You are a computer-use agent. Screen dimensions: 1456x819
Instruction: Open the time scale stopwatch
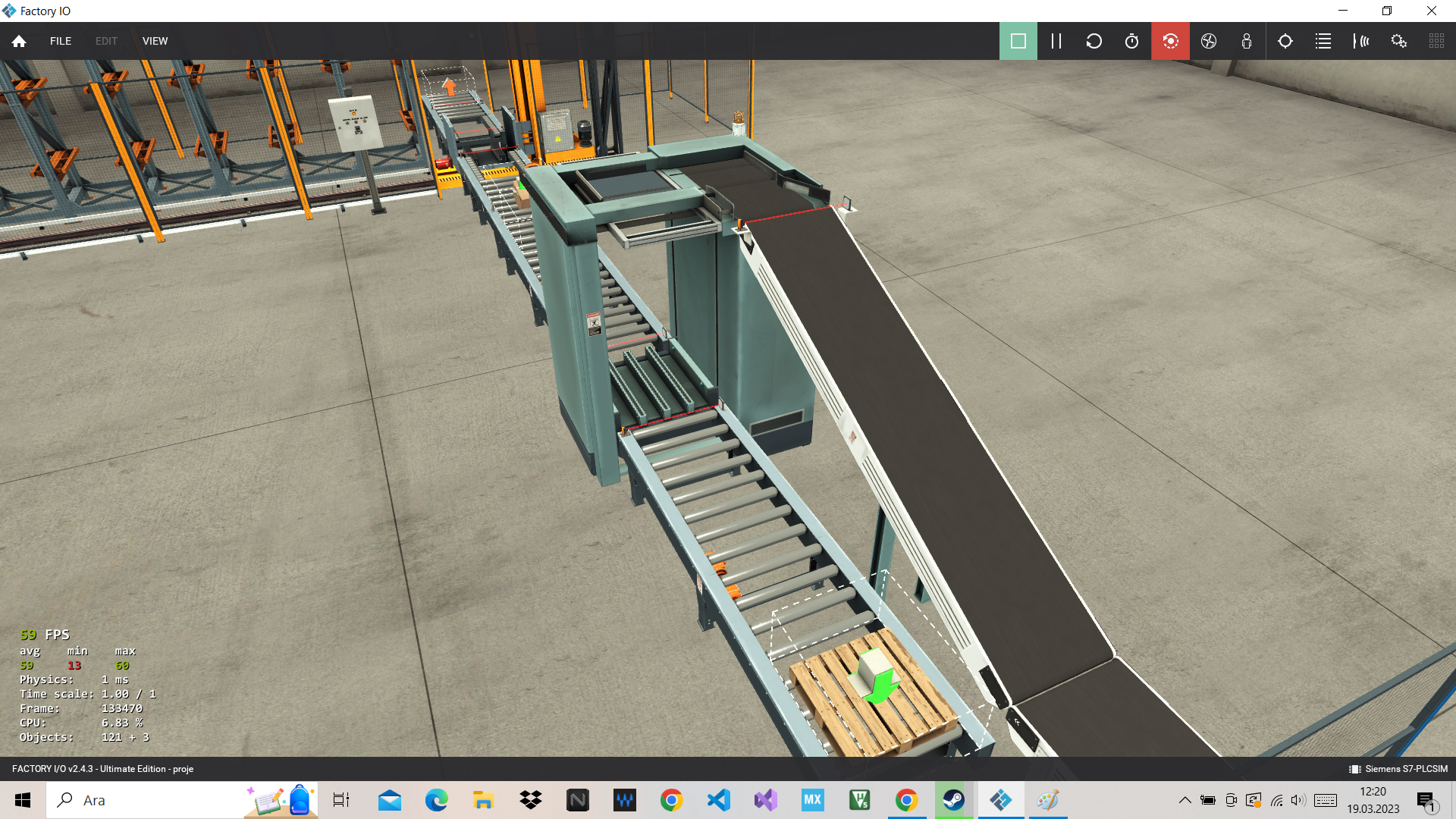[1131, 41]
